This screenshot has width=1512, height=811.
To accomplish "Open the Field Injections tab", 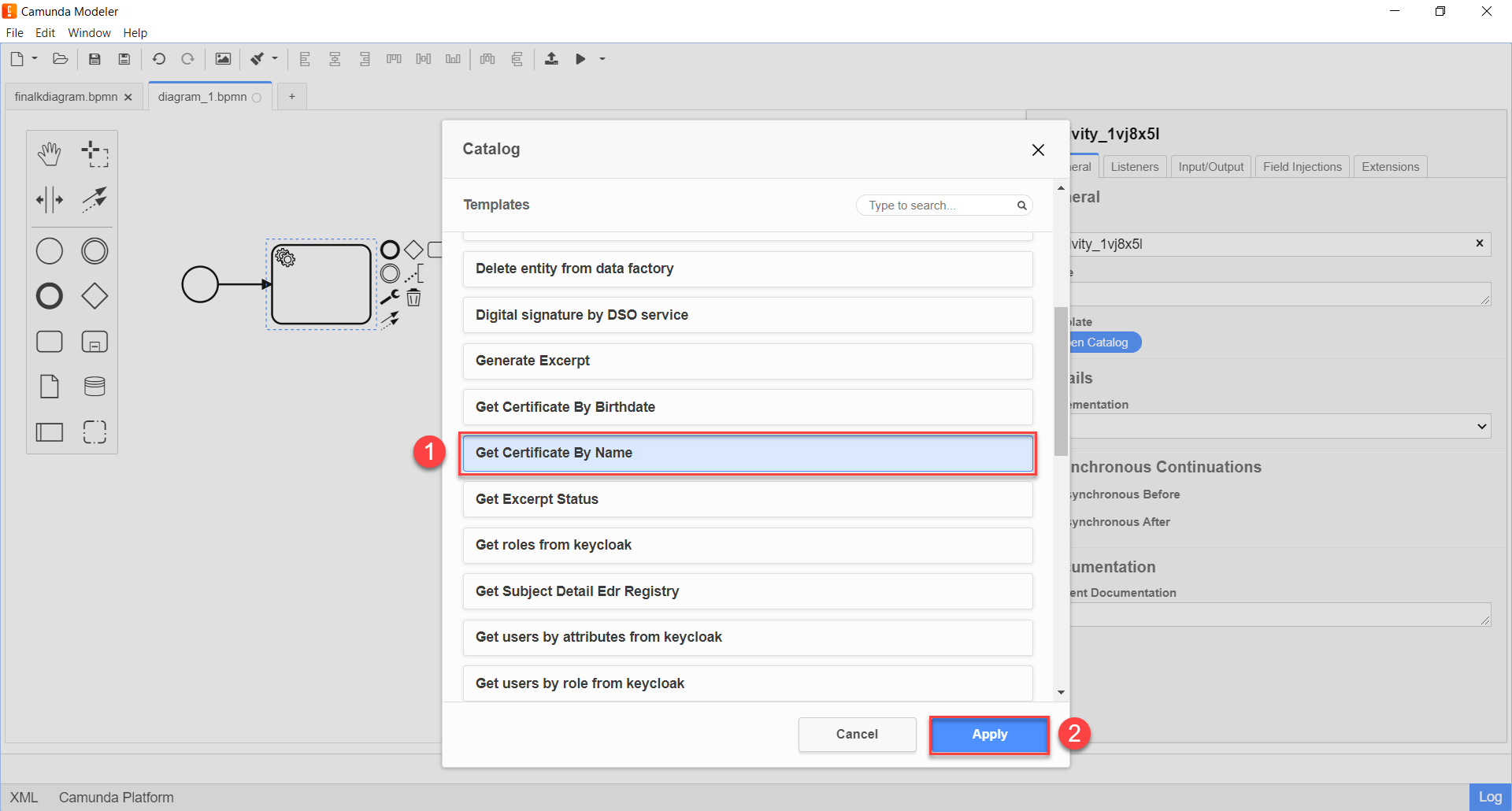I will click(x=1303, y=167).
